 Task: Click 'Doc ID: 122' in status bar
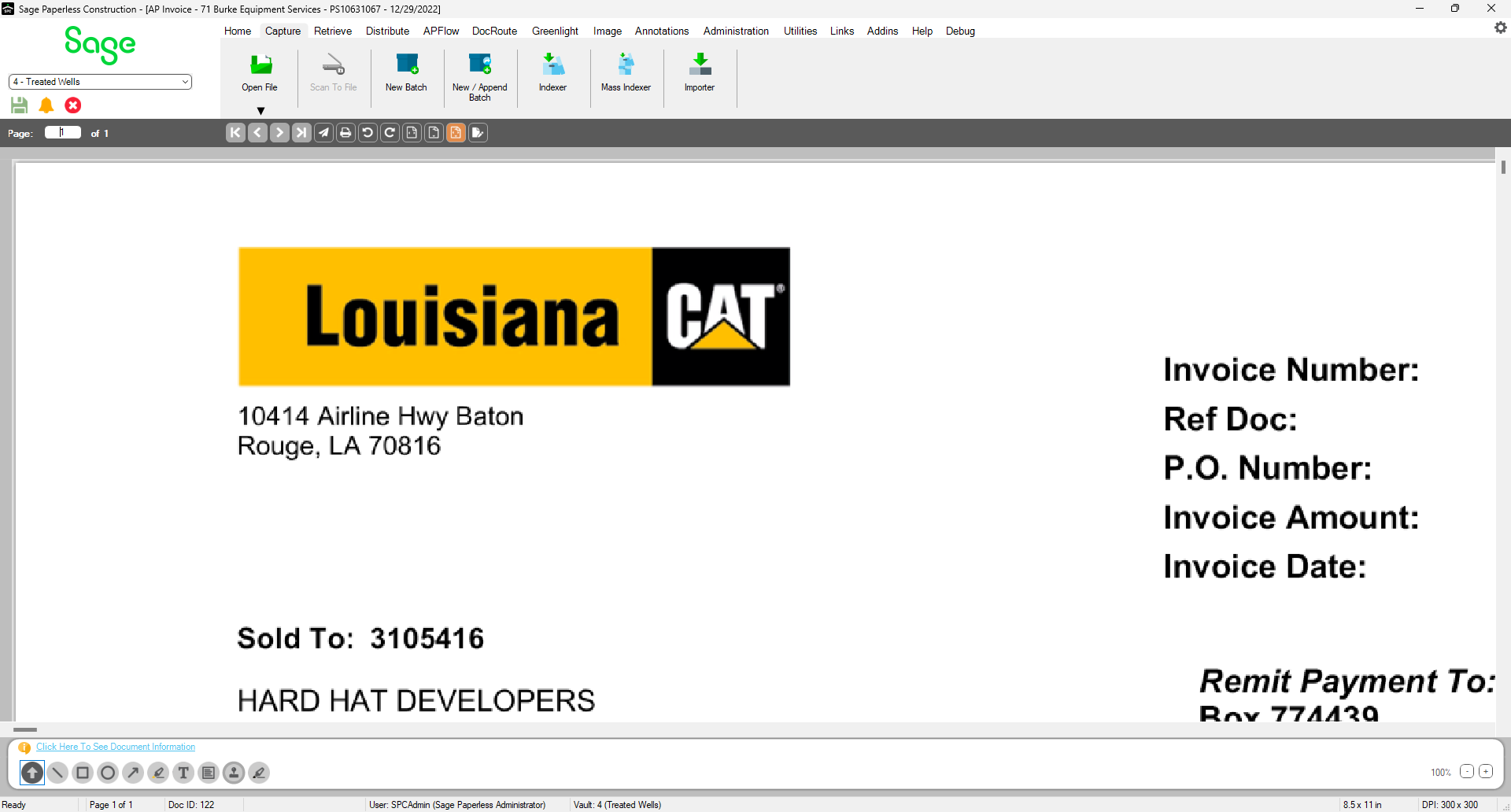tap(191, 804)
